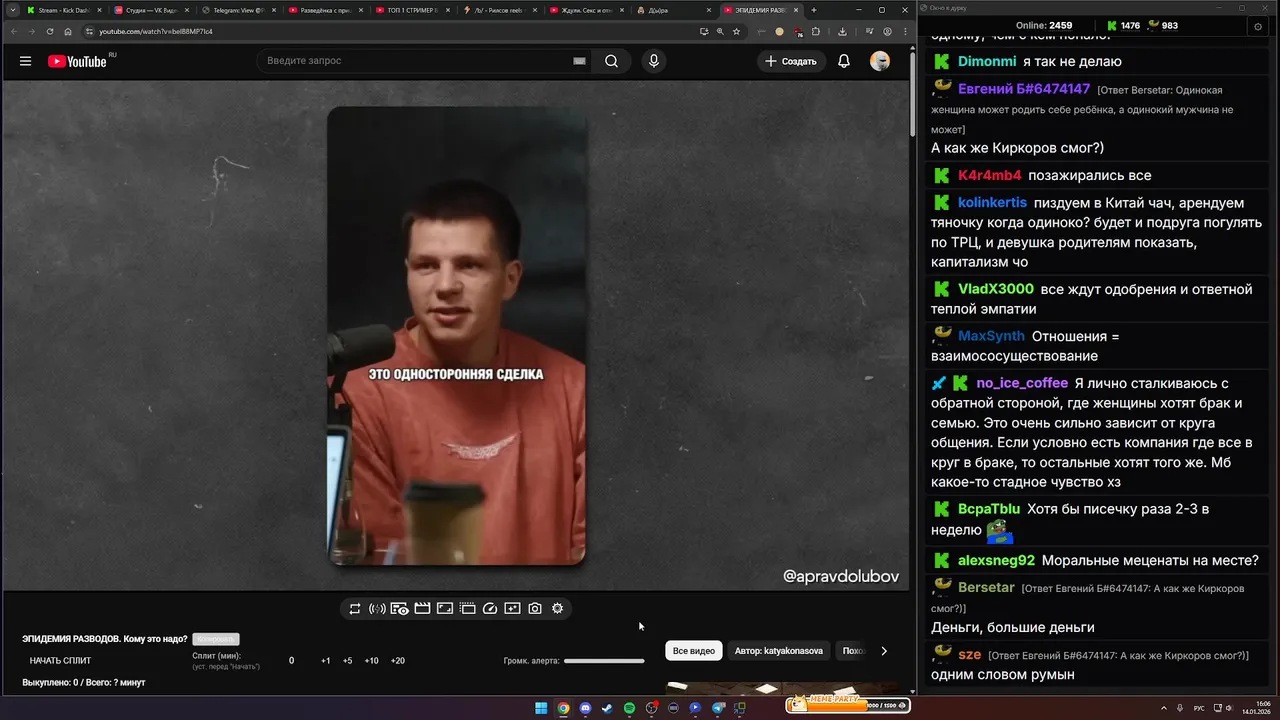This screenshot has height=720, width=1280.
Task: Go to the Chrome home page button
Action: [x=68, y=31]
